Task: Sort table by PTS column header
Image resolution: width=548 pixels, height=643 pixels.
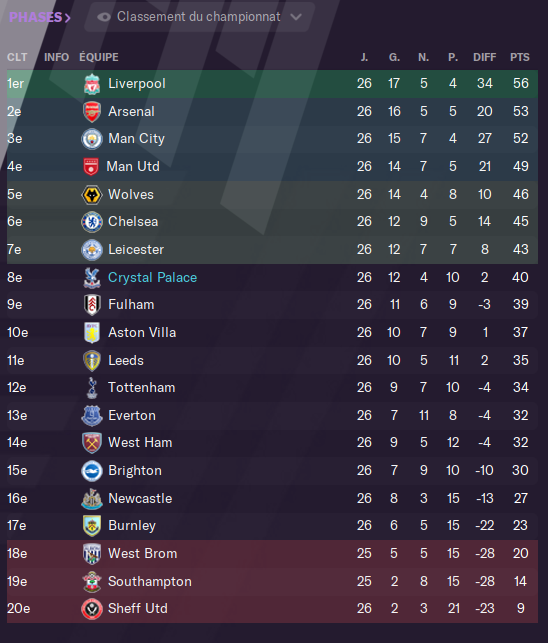Action: click(x=520, y=57)
